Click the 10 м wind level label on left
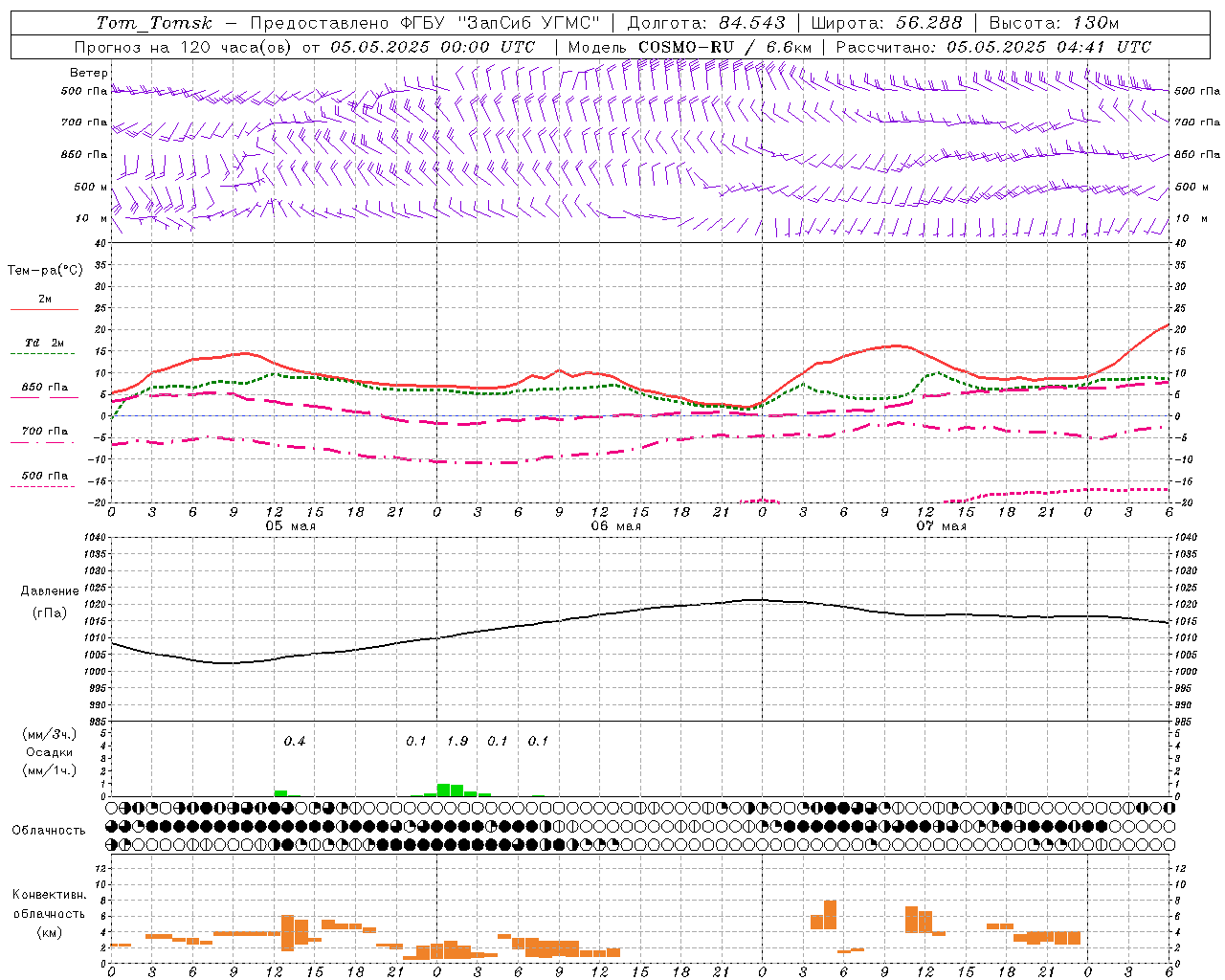The width and height of the screenshot is (1225, 980). click(x=92, y=218)
